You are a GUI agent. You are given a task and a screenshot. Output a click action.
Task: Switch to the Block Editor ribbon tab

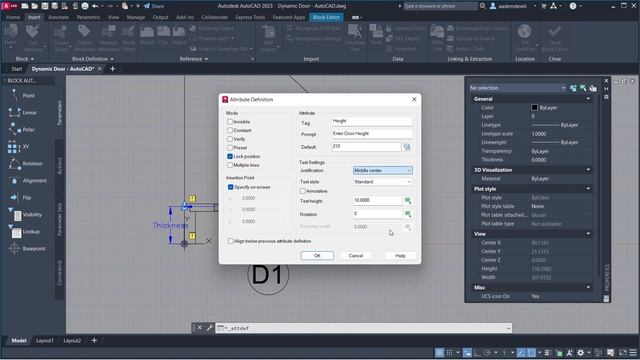[326, 18]
